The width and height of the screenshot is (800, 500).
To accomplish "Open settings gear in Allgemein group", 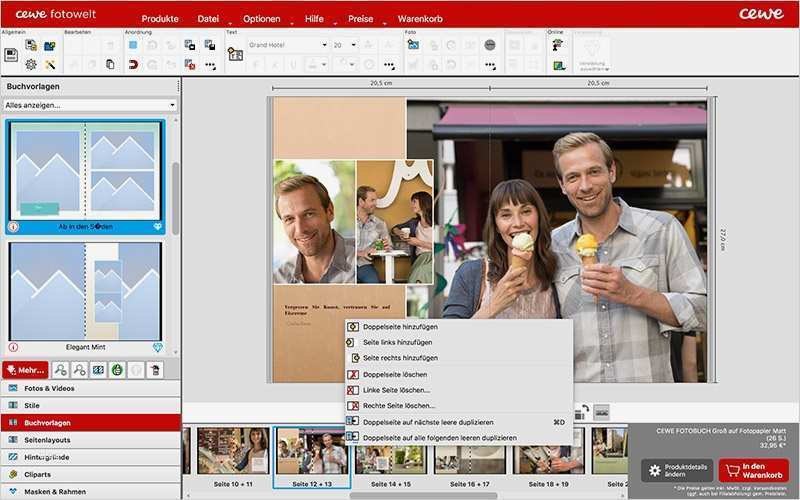I will point(30,64).
